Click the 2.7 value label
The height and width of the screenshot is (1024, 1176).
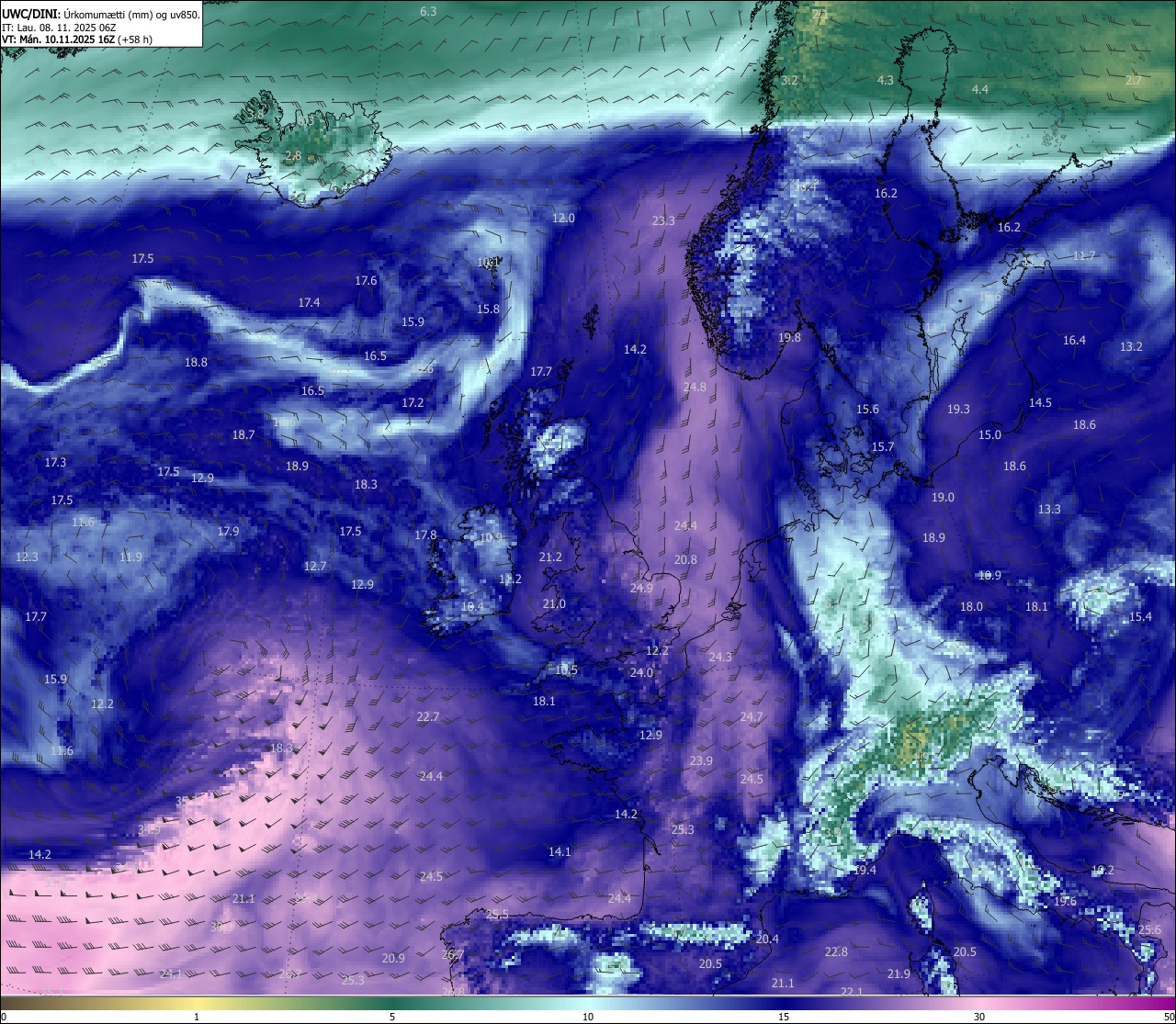1134,81
